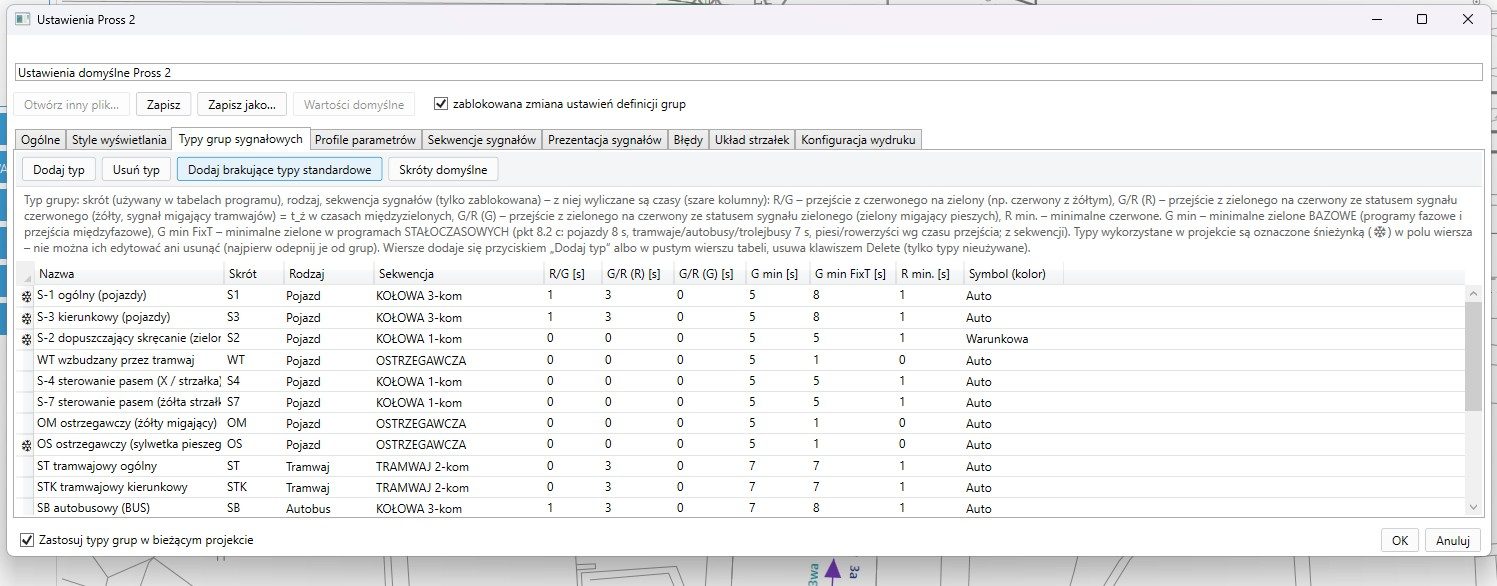Open the Sekwencje sygnałów tab
The height and width of the screenshot is (586, 1497).
(482, 140)
